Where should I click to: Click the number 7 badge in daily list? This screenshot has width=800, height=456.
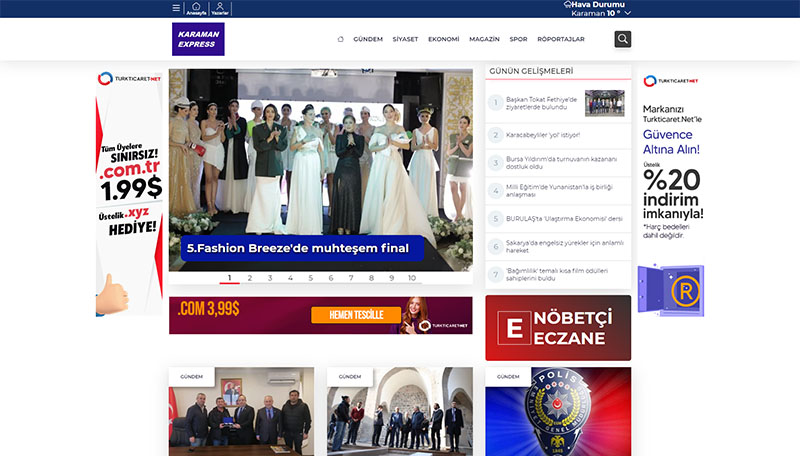[x=495, y=274]
